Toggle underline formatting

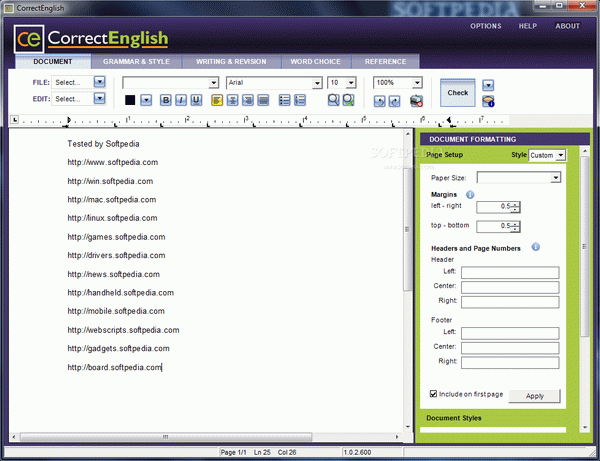point(196,100)
